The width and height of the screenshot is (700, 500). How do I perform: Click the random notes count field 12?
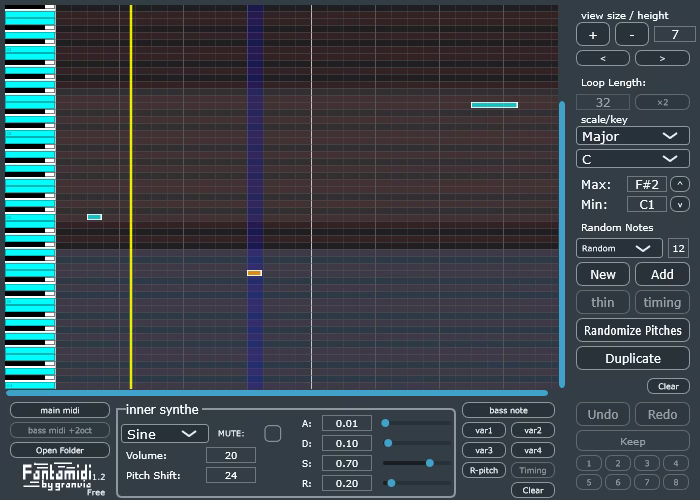click(x=678, y=248)
